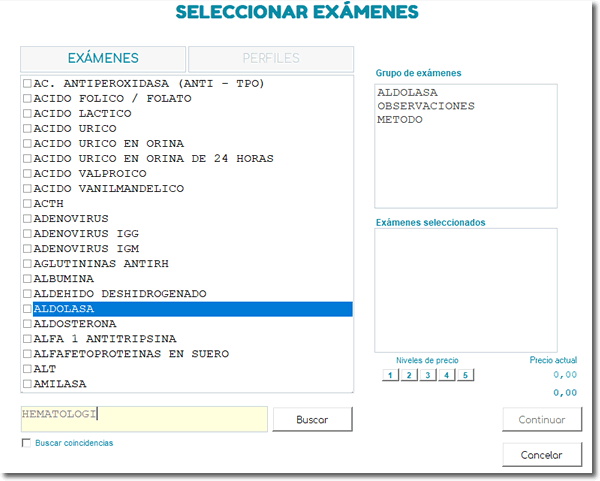Choose price level 2 button
The image size is (600, 481).
[408, 375]
